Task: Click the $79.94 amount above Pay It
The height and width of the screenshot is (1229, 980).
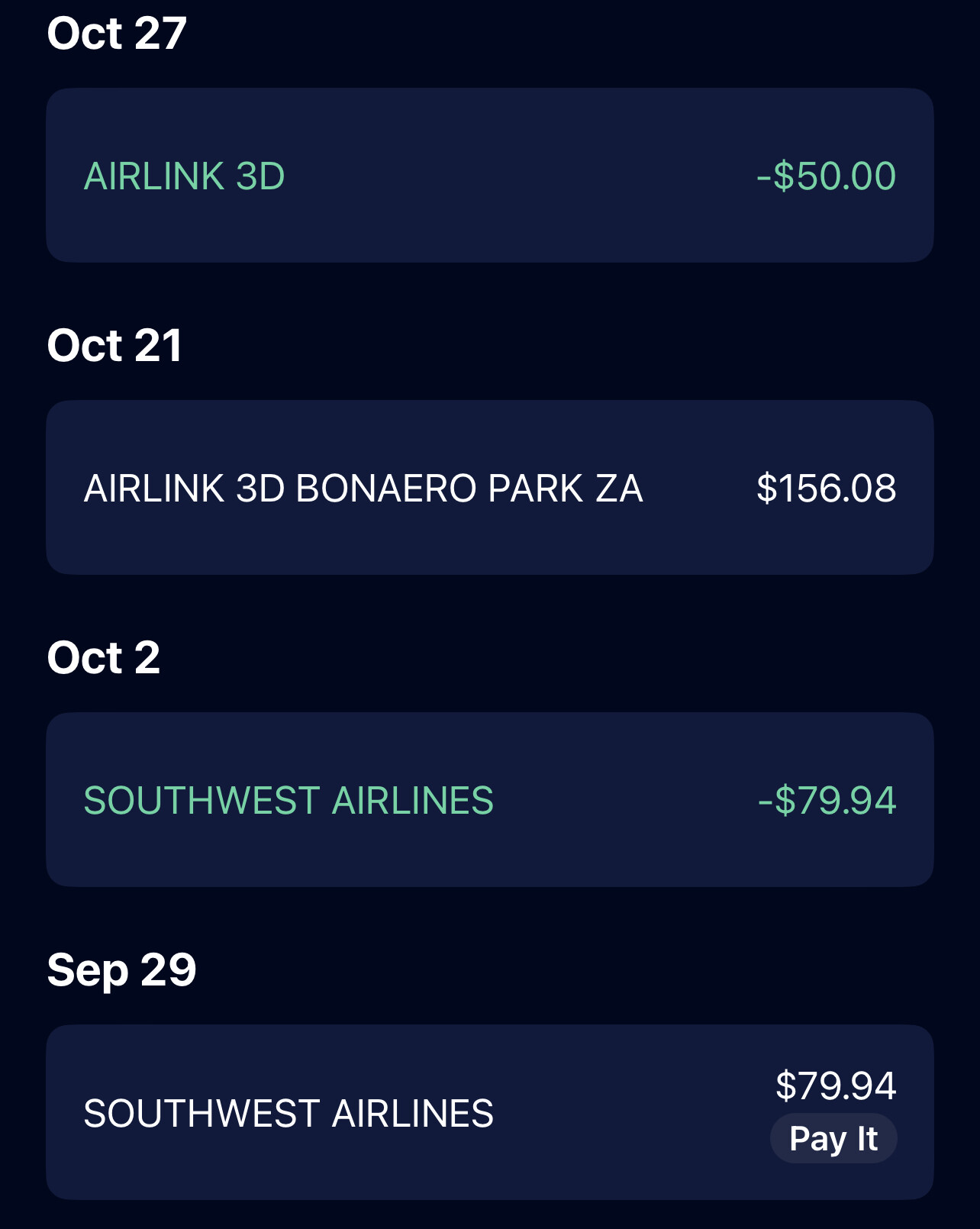Action: (835, 1085)
